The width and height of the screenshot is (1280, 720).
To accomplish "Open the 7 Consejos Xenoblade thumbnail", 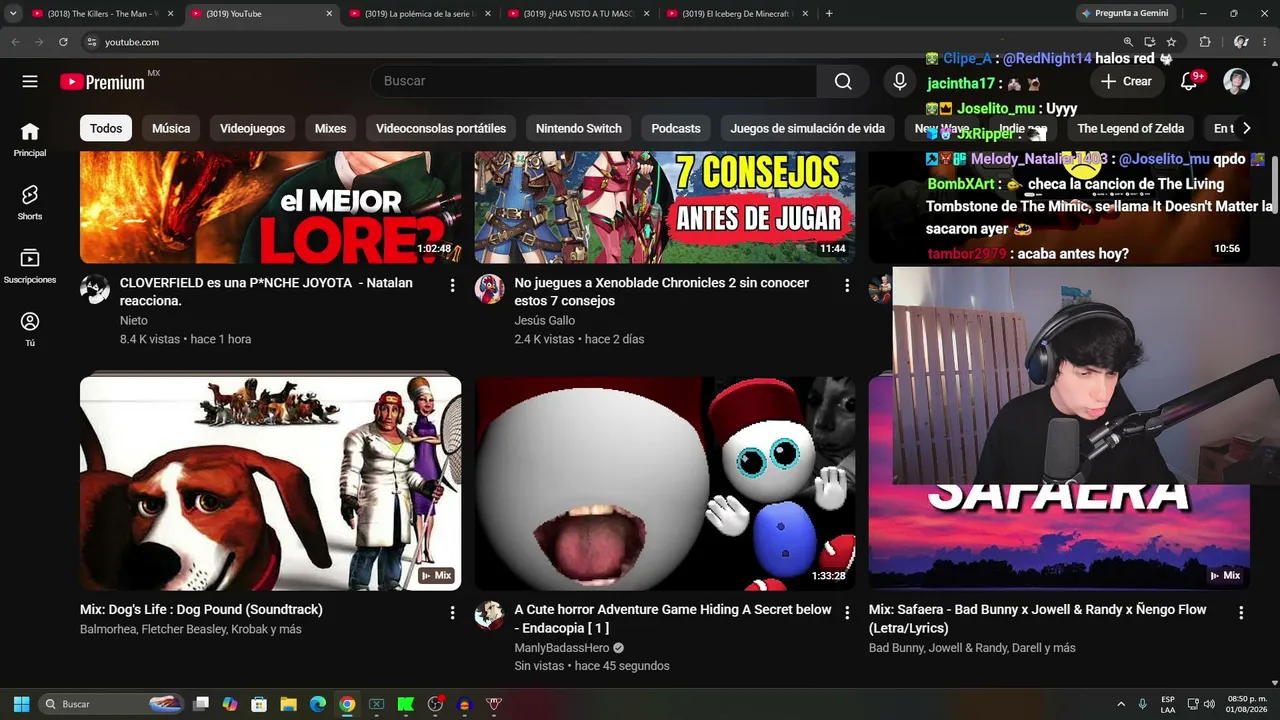I will [665, 207].
